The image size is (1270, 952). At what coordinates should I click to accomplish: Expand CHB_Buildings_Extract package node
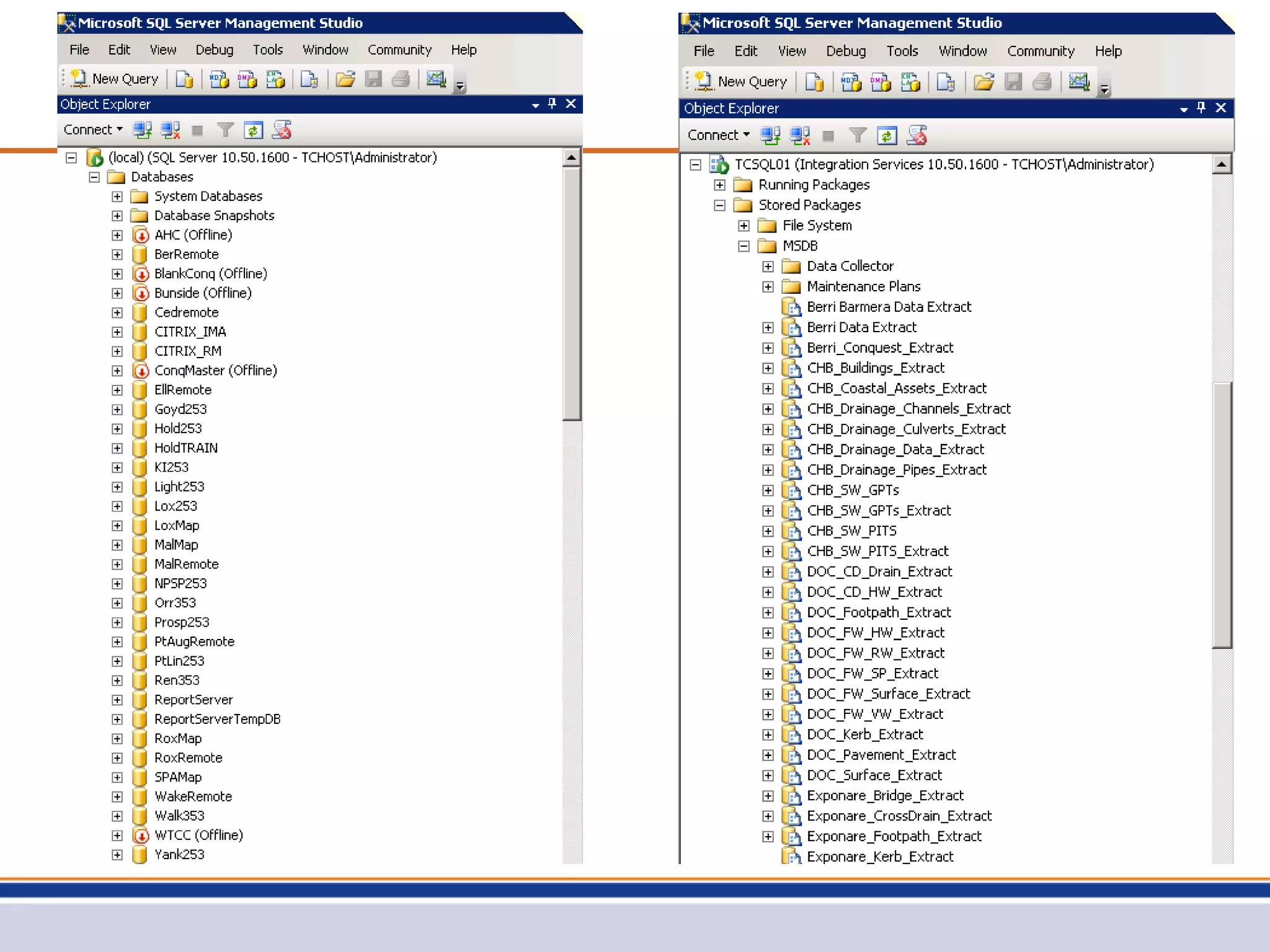coord(768,368)
